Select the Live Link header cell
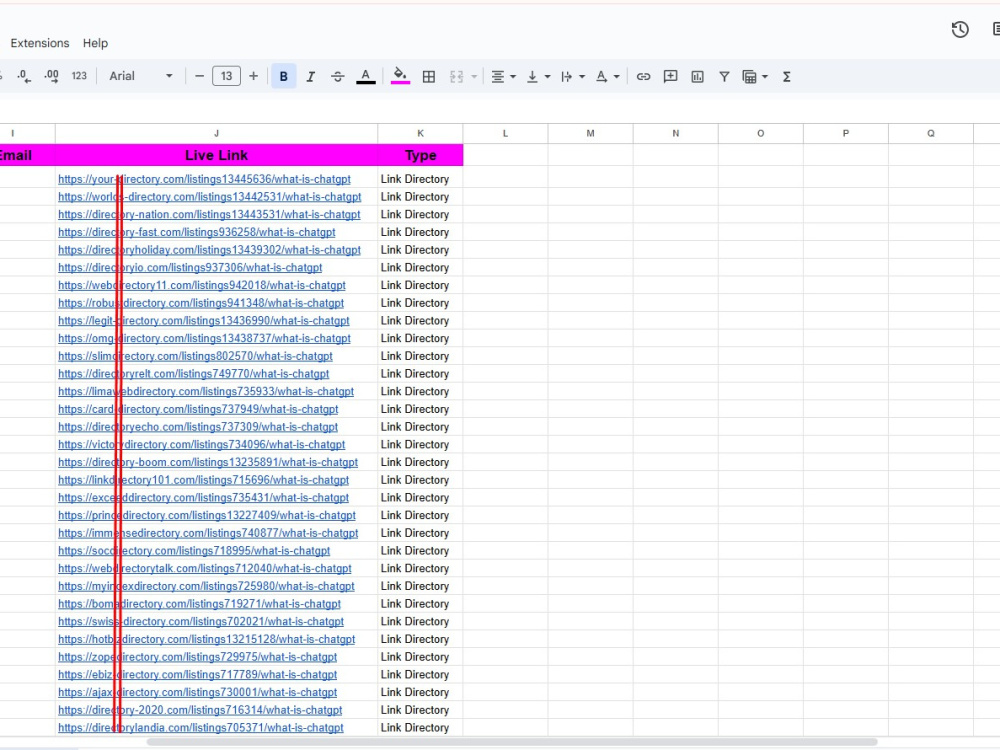Screen dimensions: 1000x750 click(x=216, y=155)
